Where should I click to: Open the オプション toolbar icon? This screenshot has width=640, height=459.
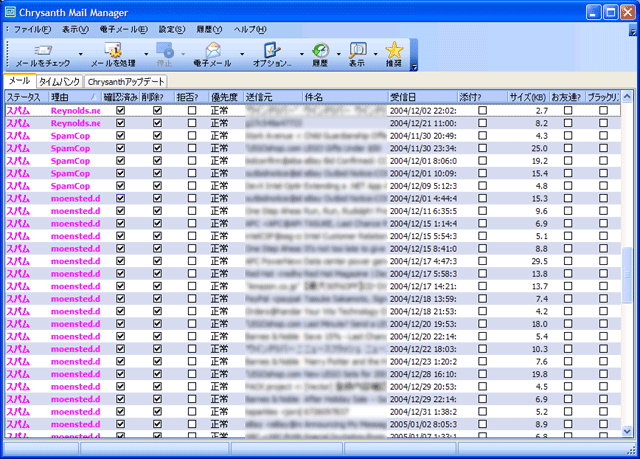click(x=272, y=50)
